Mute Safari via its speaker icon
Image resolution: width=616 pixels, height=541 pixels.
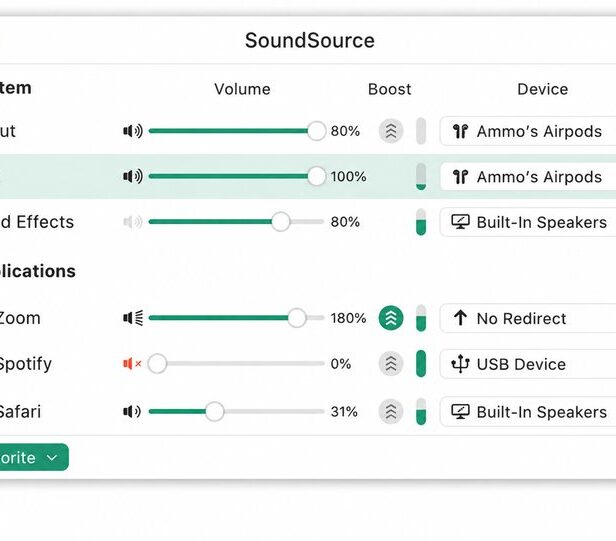click(132, 411)
